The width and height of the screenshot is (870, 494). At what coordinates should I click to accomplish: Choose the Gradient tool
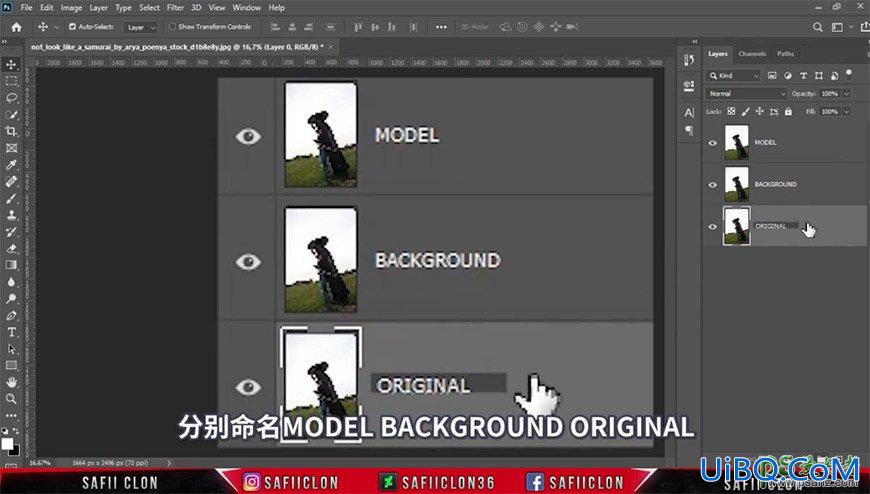point(11,265)
